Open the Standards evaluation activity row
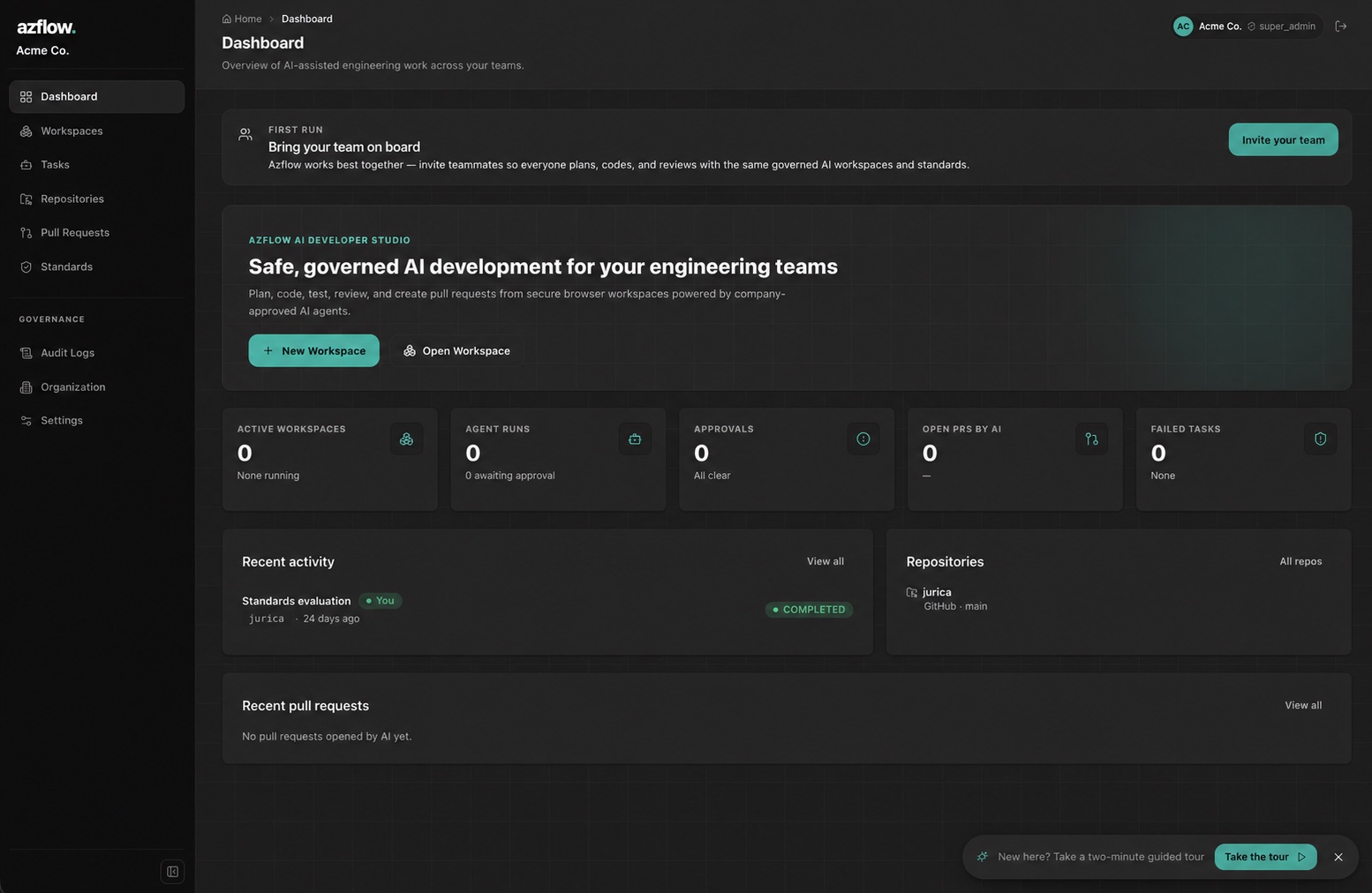 point(547,609)
